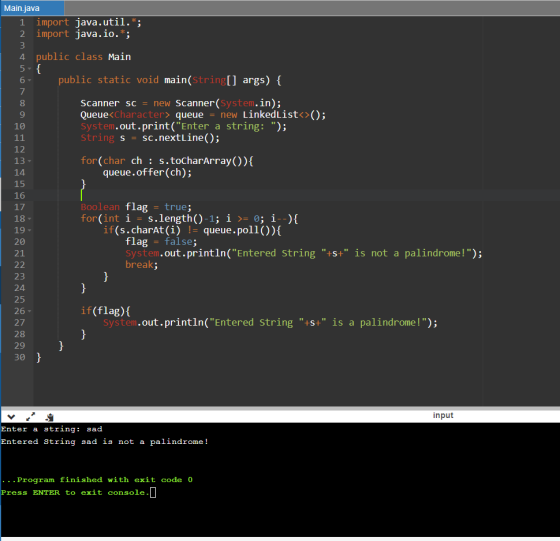560x541 pixels.
Task: Click the 'Scanner sc = new Scanner' line
Action: [x=181, y=103]
